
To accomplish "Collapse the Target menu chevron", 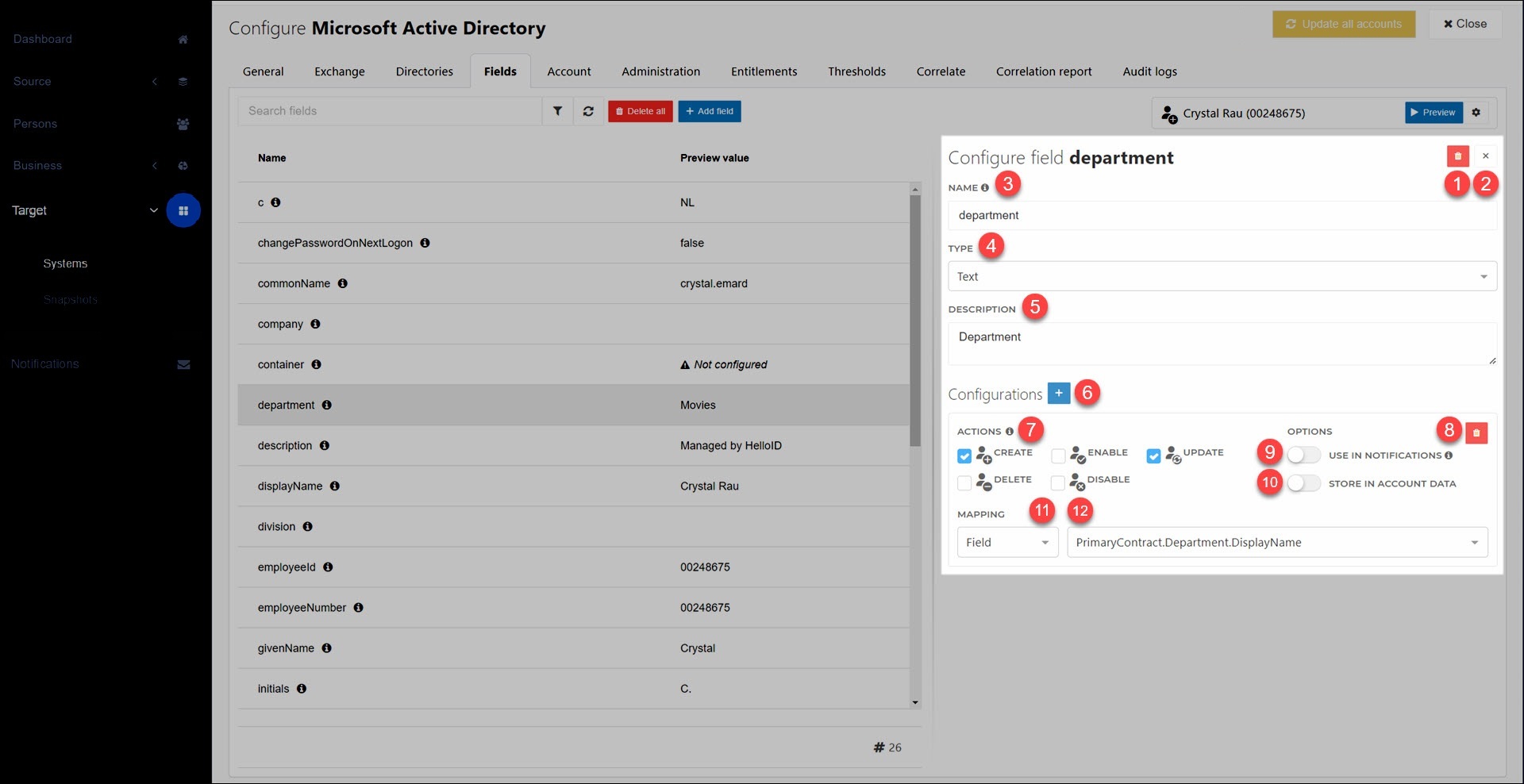I will coord(154,210).
